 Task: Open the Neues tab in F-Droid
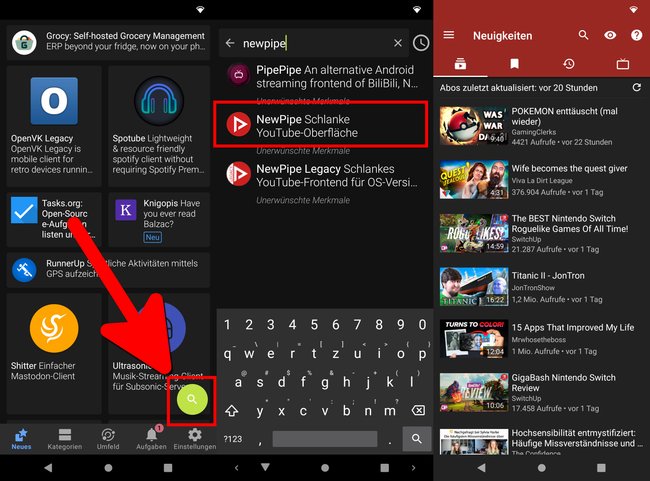pyautogui.click(x=21, y=439)
